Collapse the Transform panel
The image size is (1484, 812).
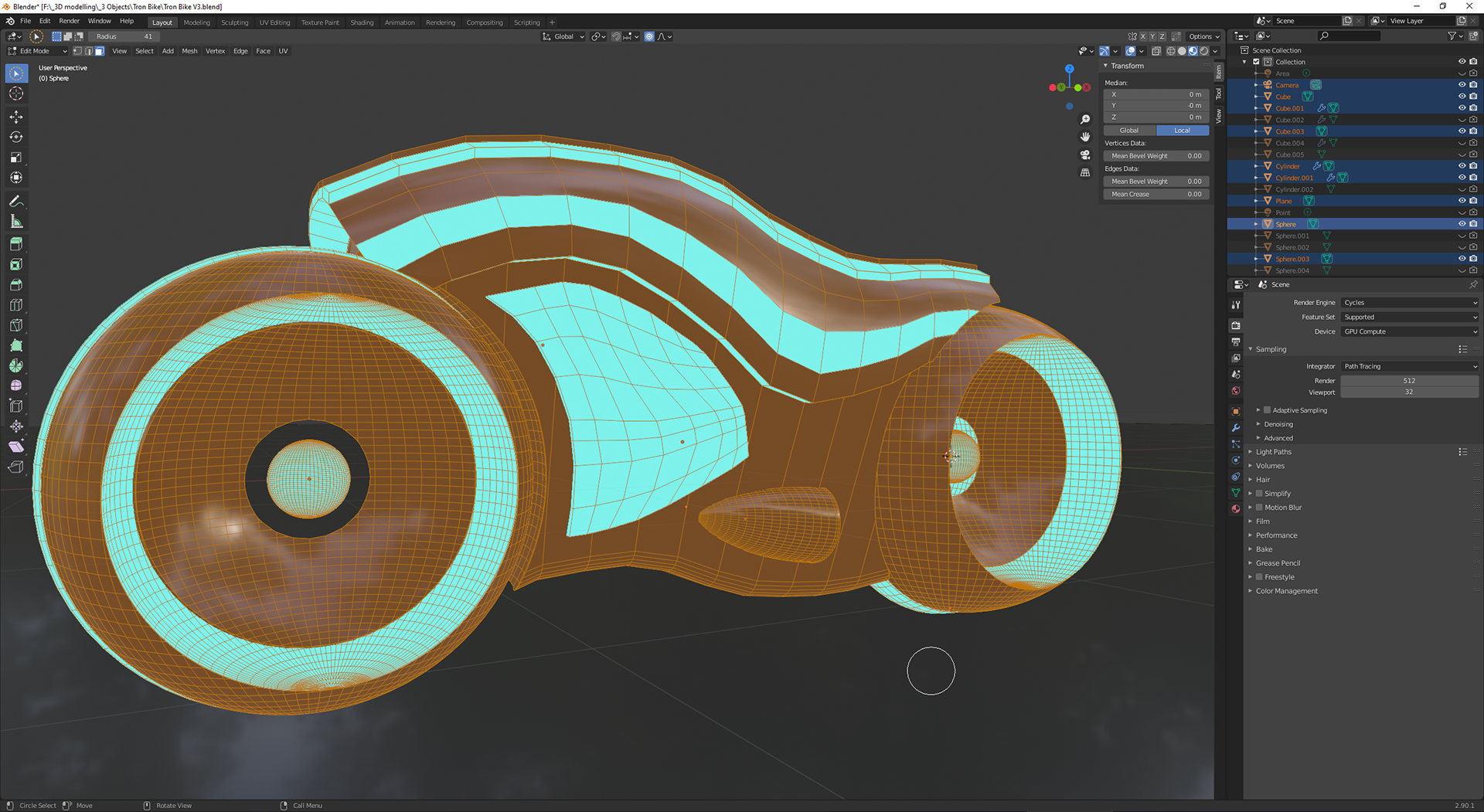tap(1127, 66)
